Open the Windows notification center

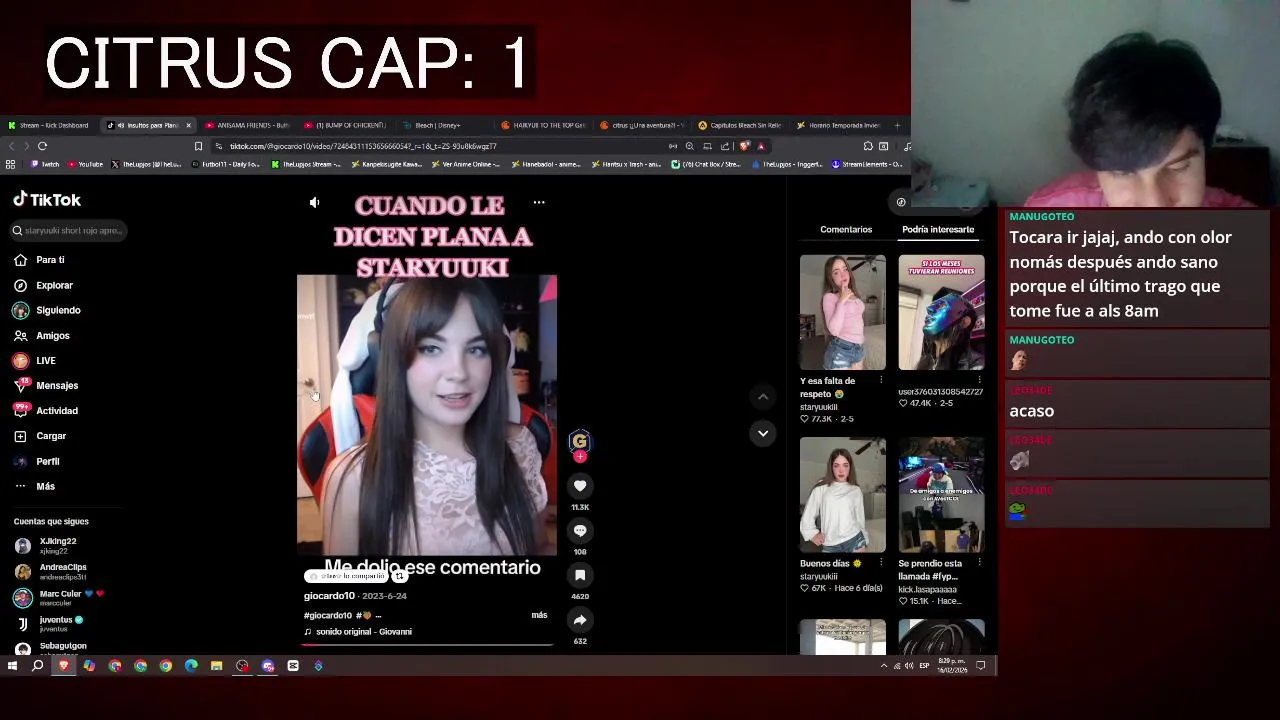(x=981, y=666)
